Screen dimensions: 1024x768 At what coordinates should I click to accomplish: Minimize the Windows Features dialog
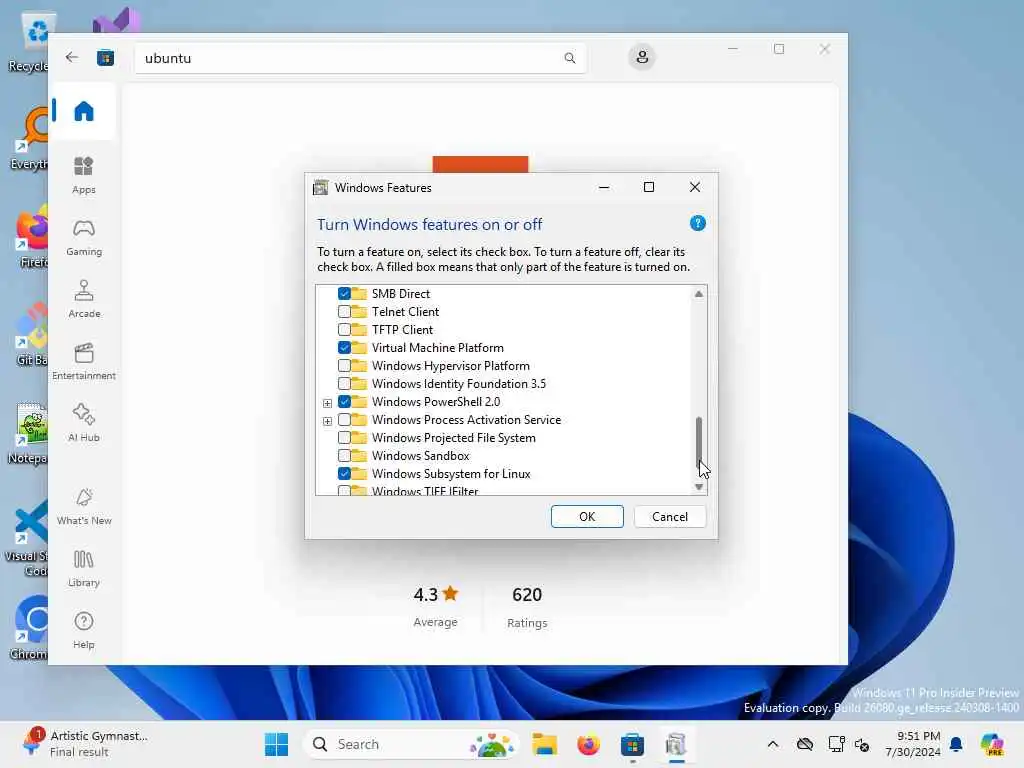click(x=604, y=187)
